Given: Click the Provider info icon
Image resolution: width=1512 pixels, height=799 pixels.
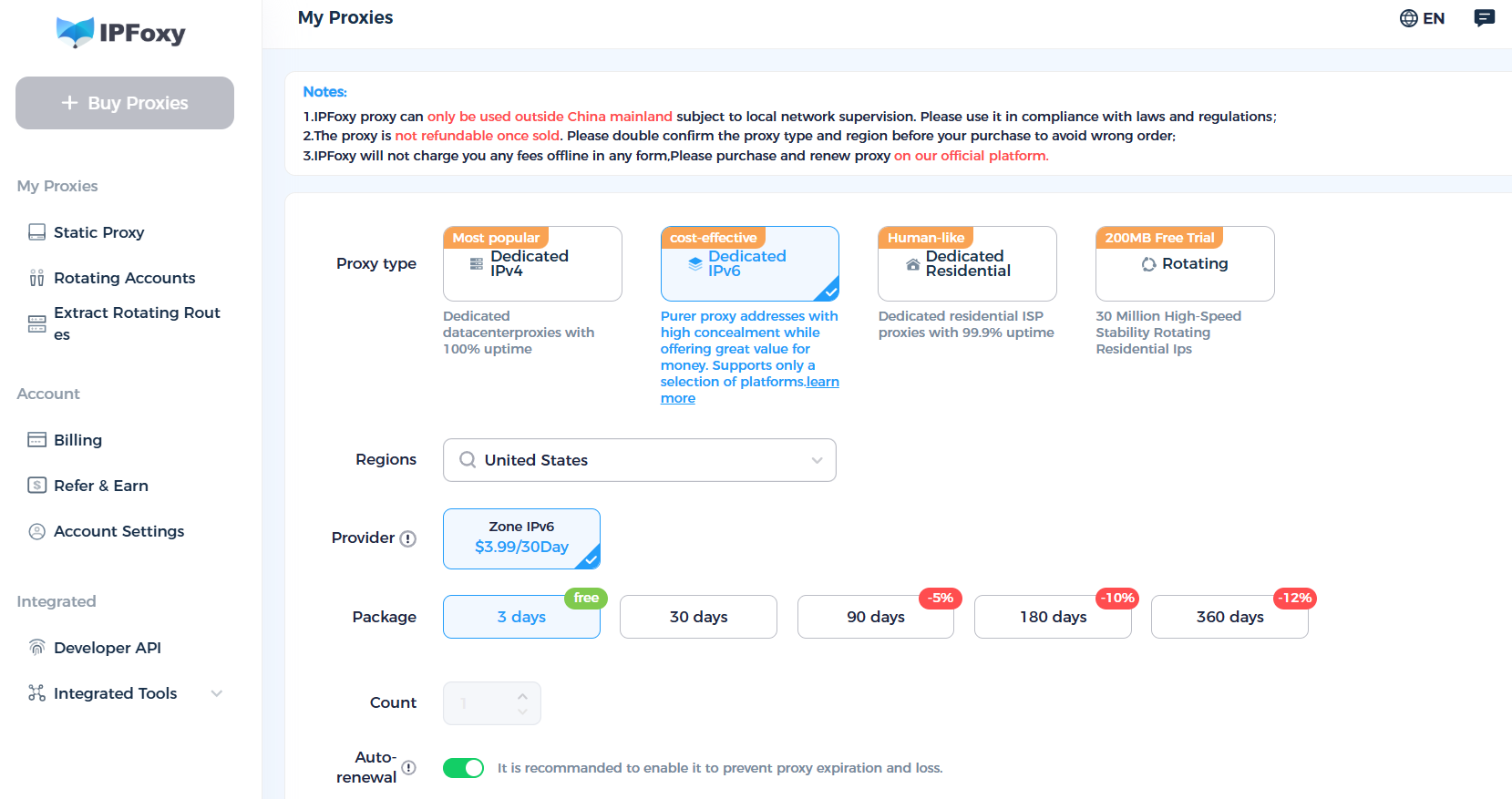Looking at the screenshot, I should 408,538.
